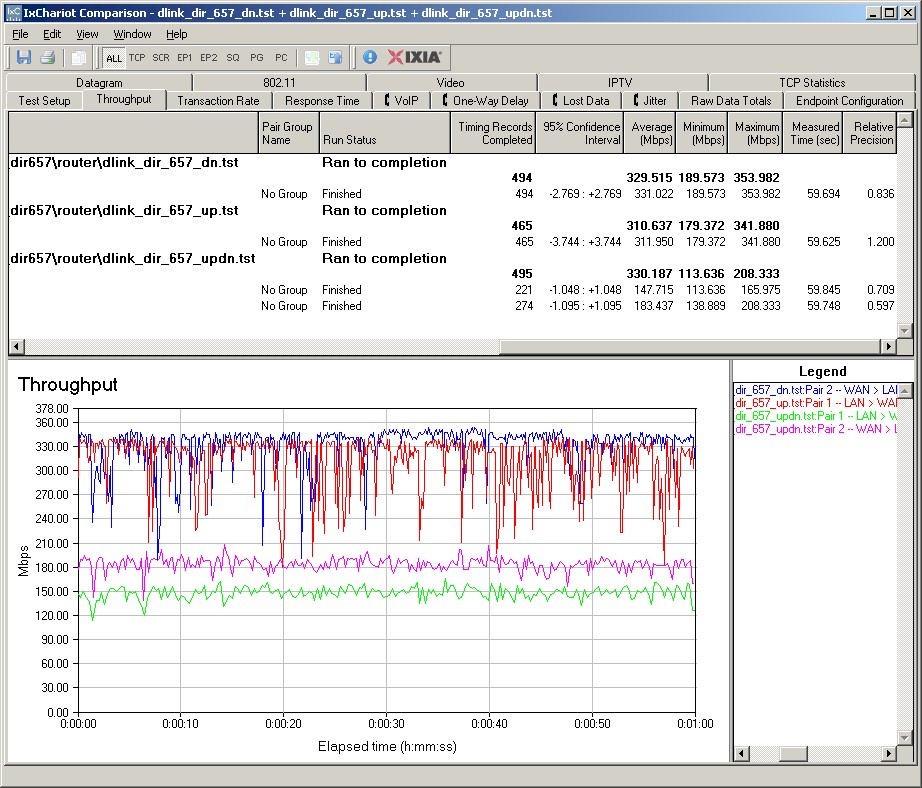Click the Measured Time (sec) column header
922x788 pixels.
[813, 133]
